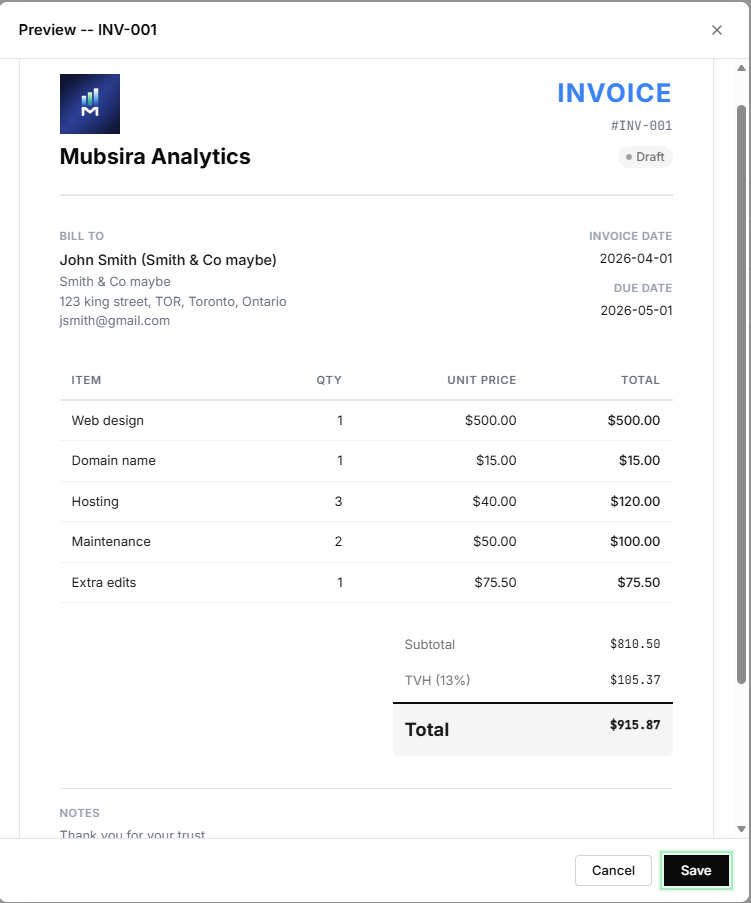Click the Maintenance total $100.00
The height and width of the screenshot is (903, 751).
[635, 541]
